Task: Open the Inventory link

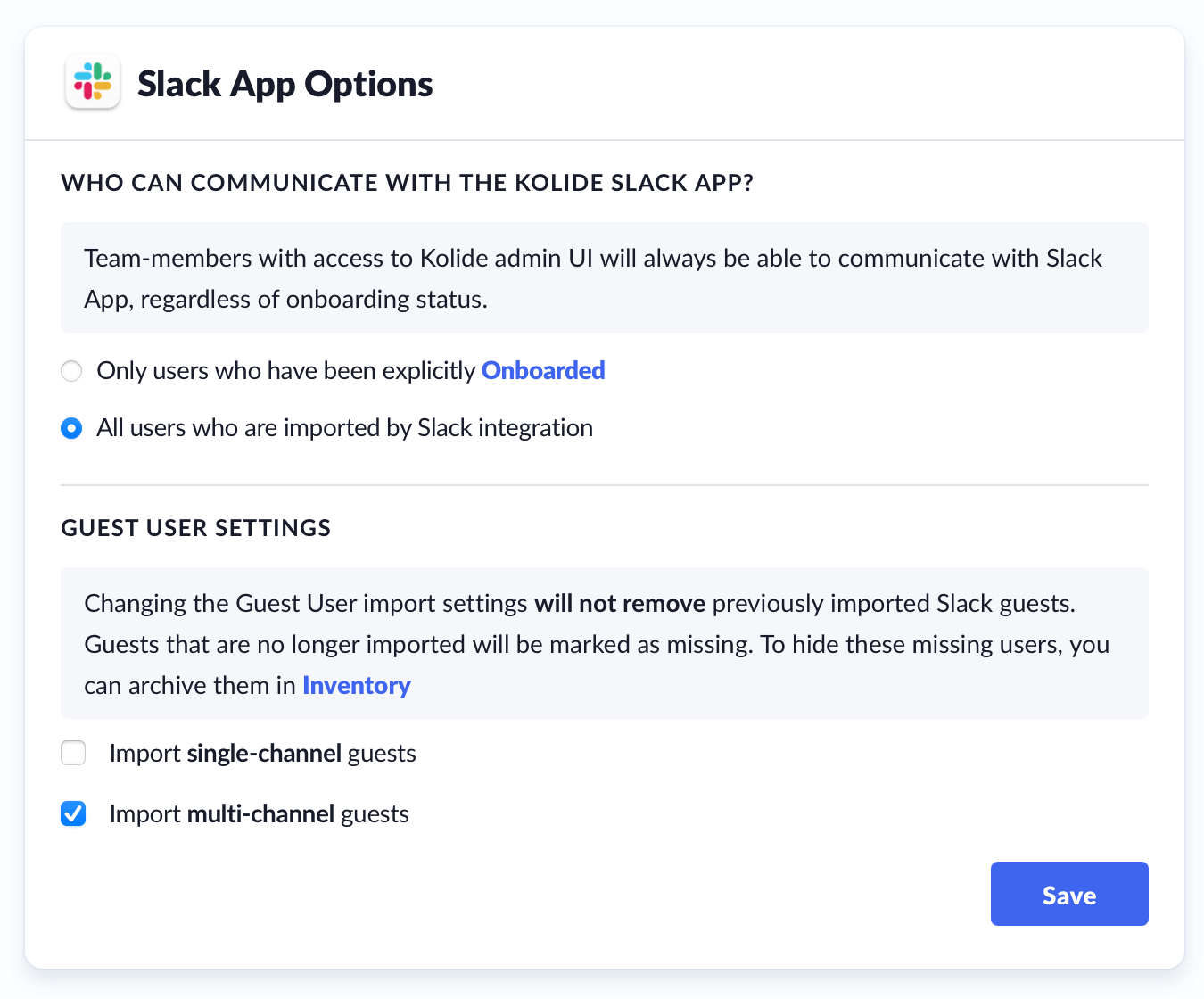Action: pyautogui.click(x=356, y=686)
